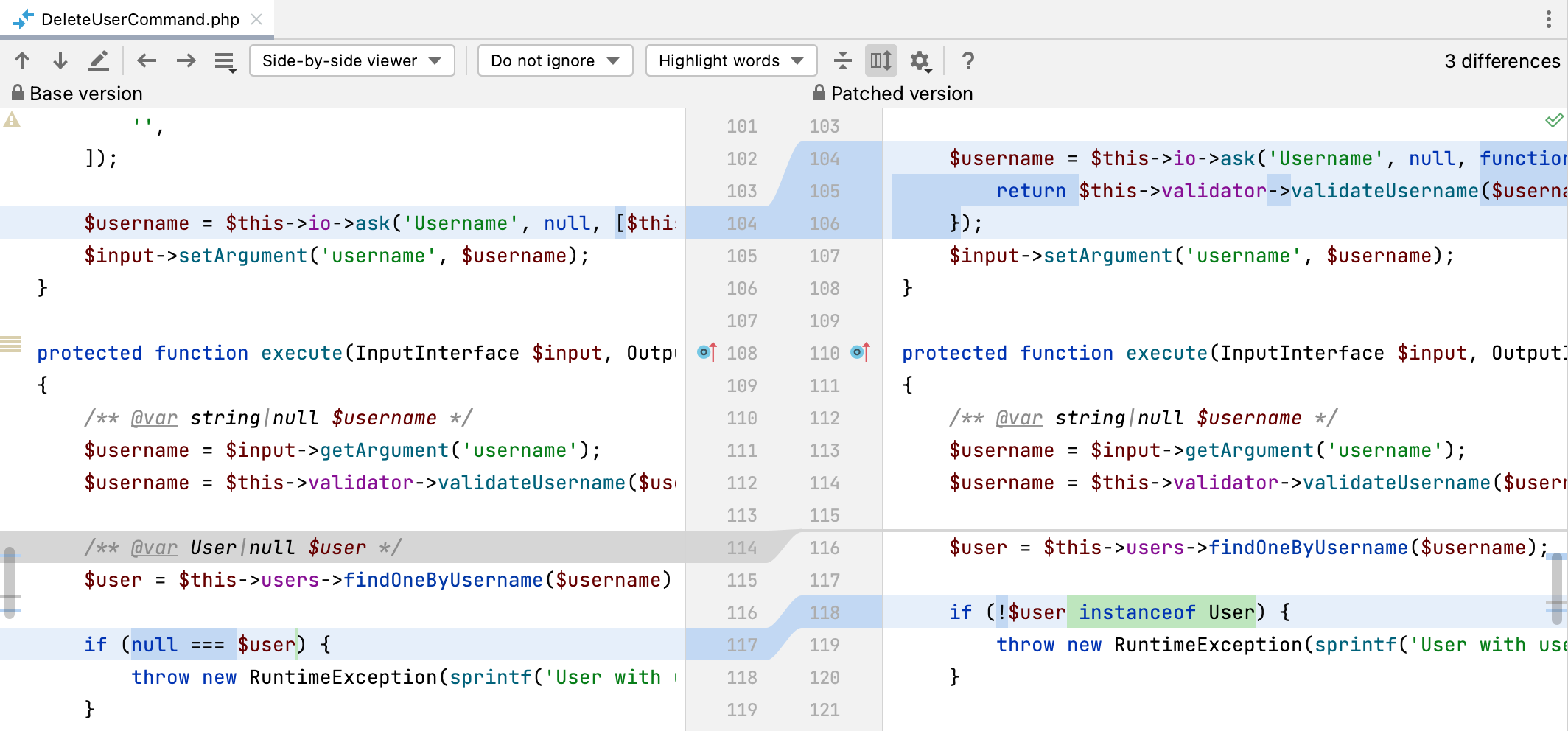Click 'setArgument' in the base pane
Image resolution: width=1568 pixels, height=731 pixels.
242,256
